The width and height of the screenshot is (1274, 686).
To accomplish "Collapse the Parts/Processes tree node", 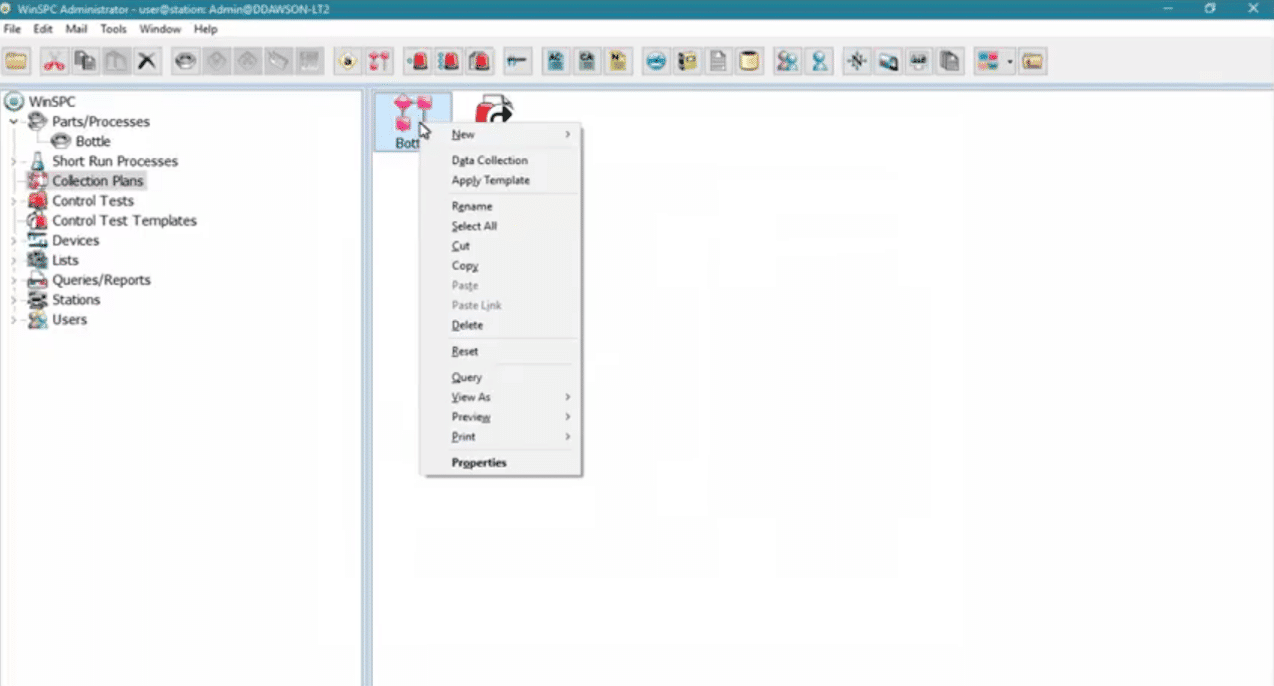I will point(14,122).
